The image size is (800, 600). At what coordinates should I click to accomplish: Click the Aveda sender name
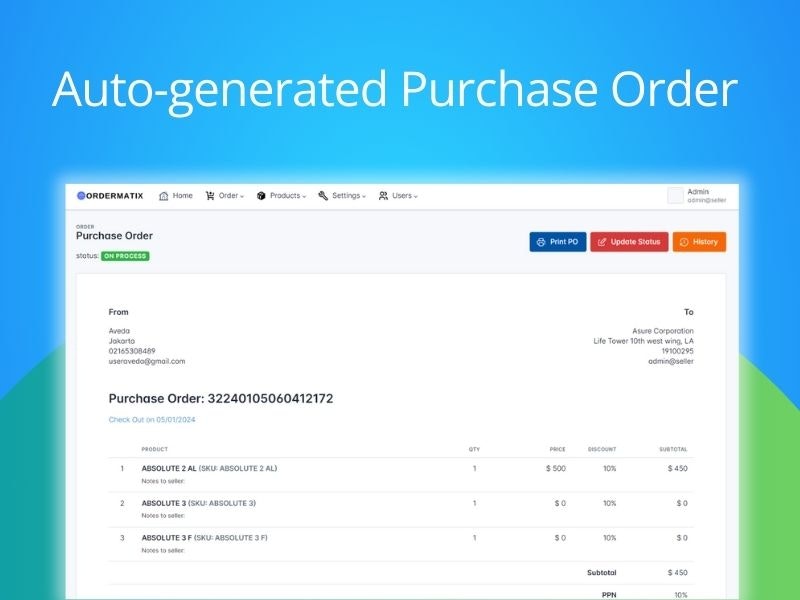click(x=119, y=331)
